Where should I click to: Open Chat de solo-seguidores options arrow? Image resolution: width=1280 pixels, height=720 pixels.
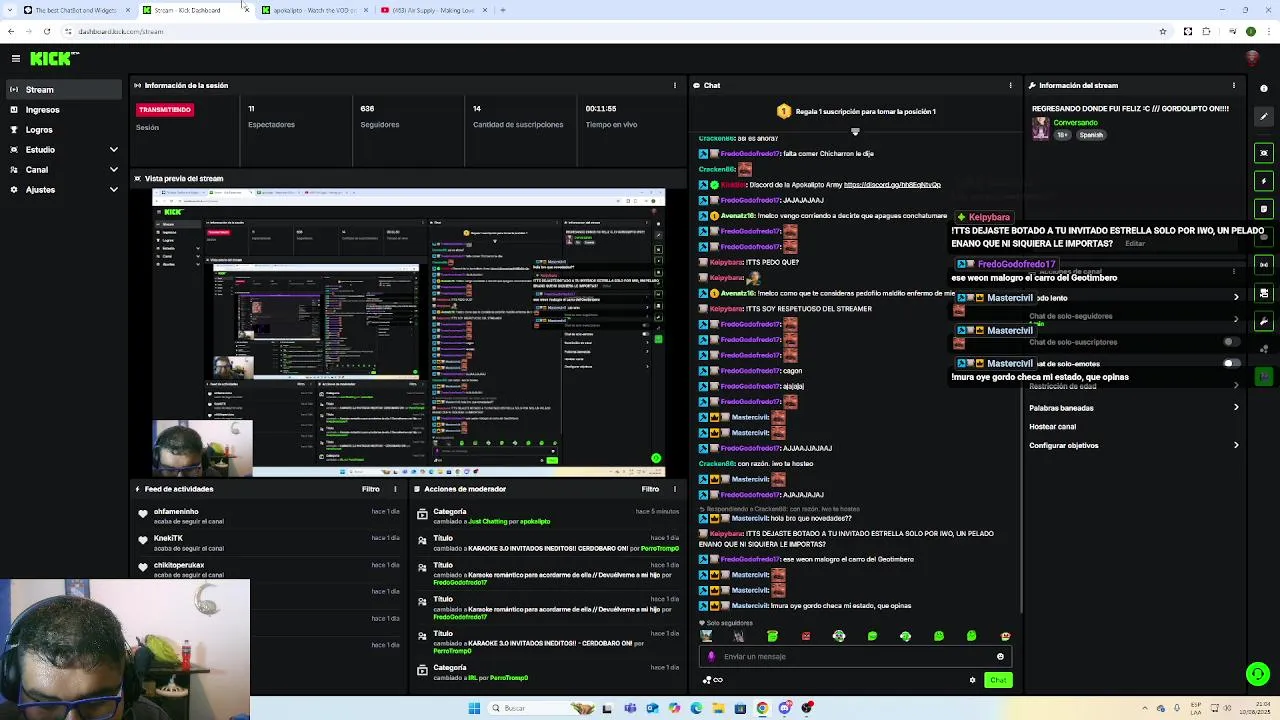1236,319
